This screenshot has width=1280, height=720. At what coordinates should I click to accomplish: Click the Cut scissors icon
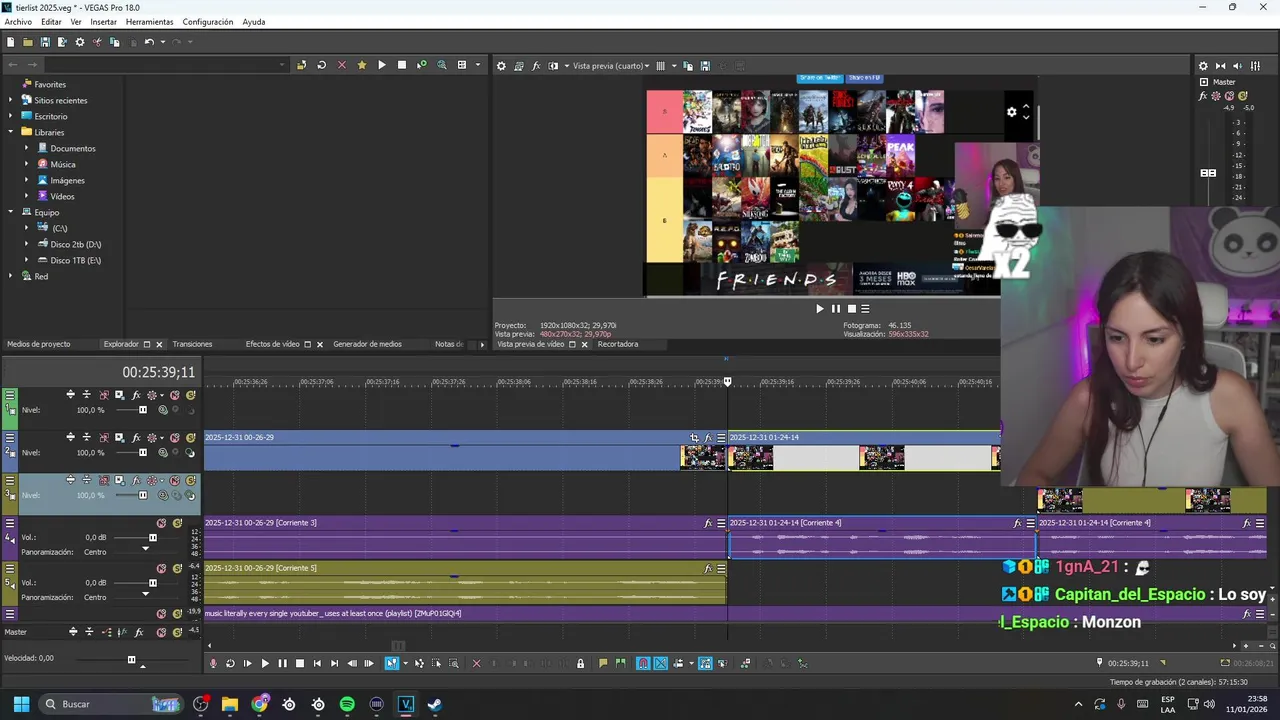point(97,42)
